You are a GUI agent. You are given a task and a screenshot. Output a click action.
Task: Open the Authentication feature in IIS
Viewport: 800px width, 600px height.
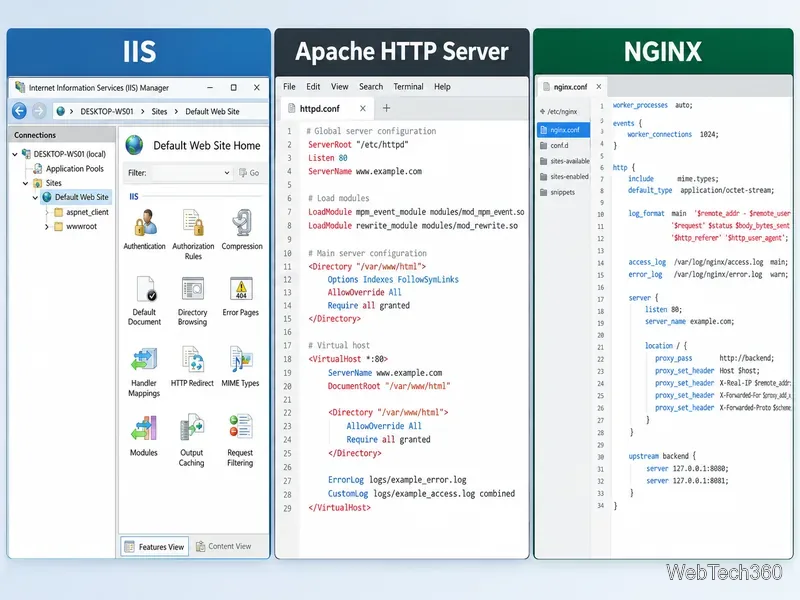coord(144,230)
